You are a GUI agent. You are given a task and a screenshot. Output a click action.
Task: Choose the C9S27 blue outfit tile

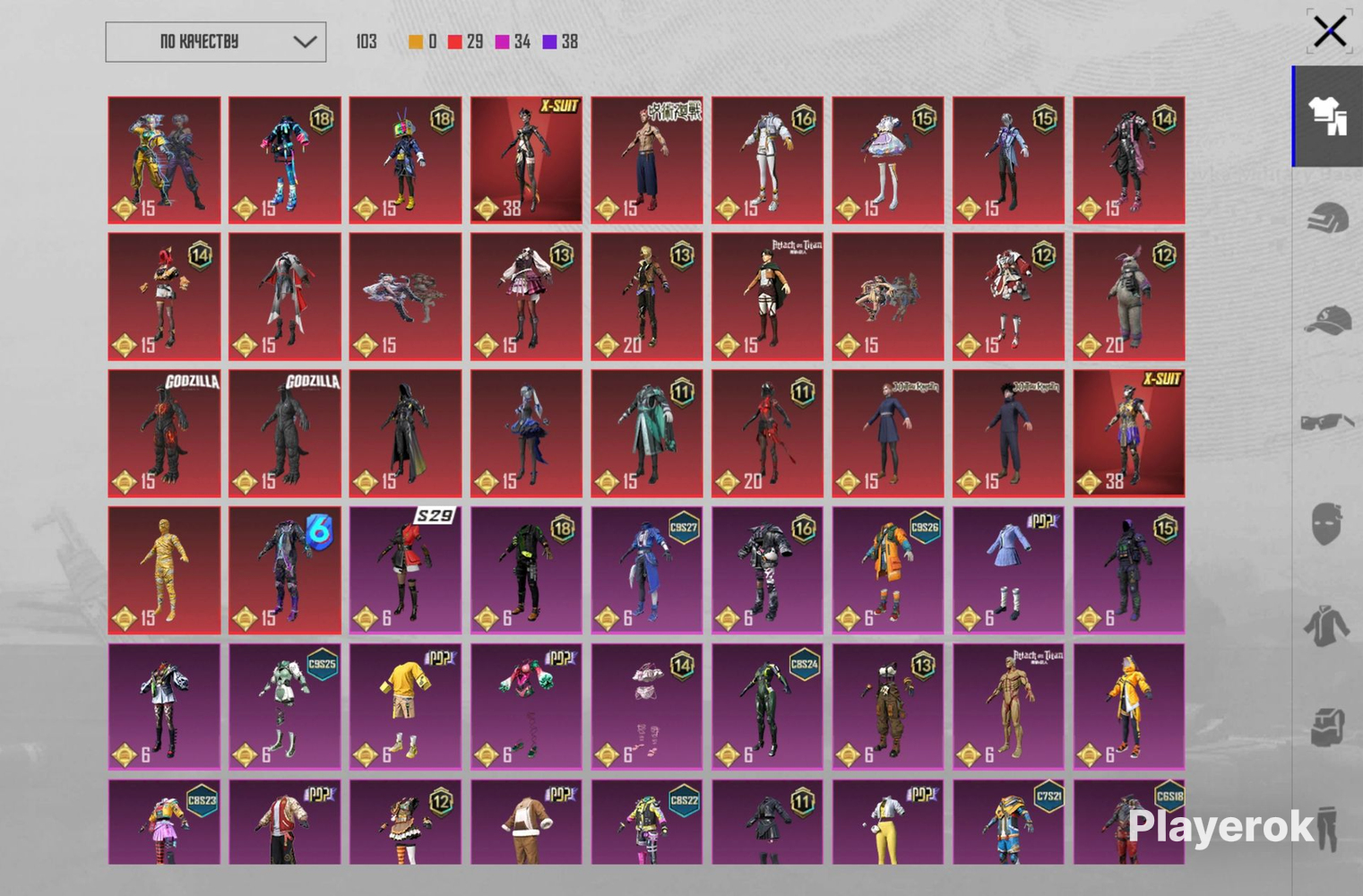tap(646, 570)
